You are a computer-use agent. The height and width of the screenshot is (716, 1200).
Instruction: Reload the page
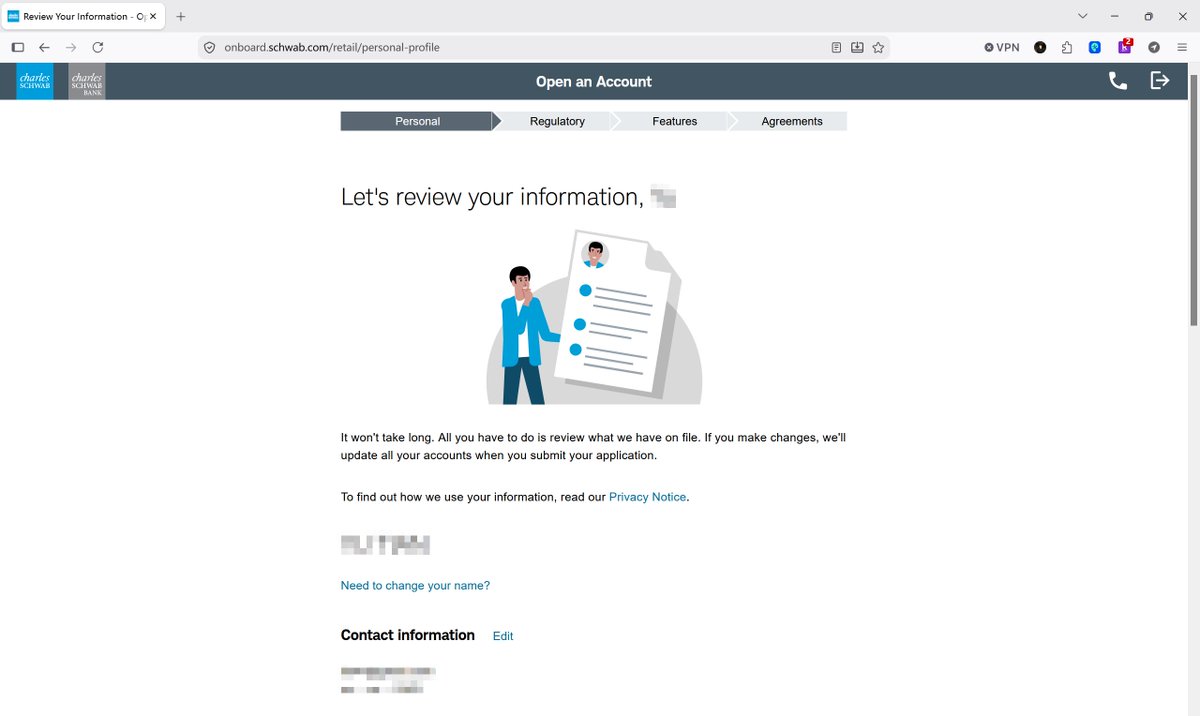point(98,47)
